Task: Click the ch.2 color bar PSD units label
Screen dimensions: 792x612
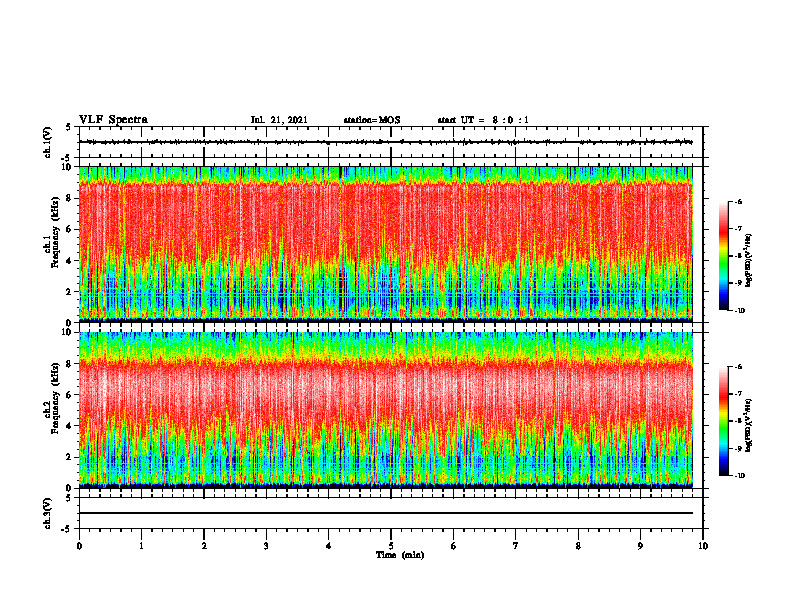Action: [x=749, y=424]
